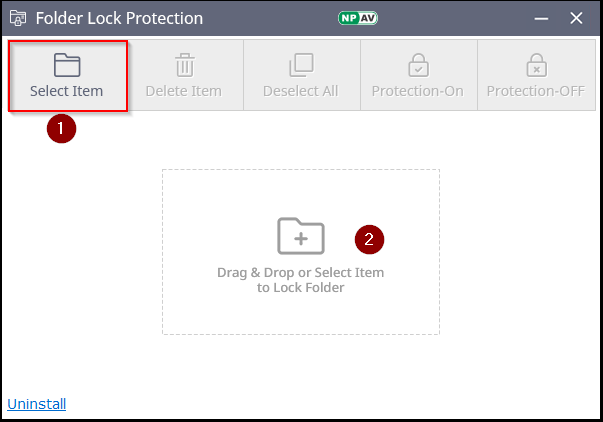Close the Folder Lock Protection window
Image resolution: width=603 pixels, height=422 pixels.
pos(576,18)
